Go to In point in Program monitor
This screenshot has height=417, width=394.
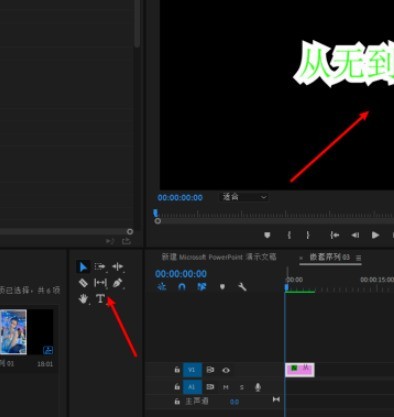point(334,235)
